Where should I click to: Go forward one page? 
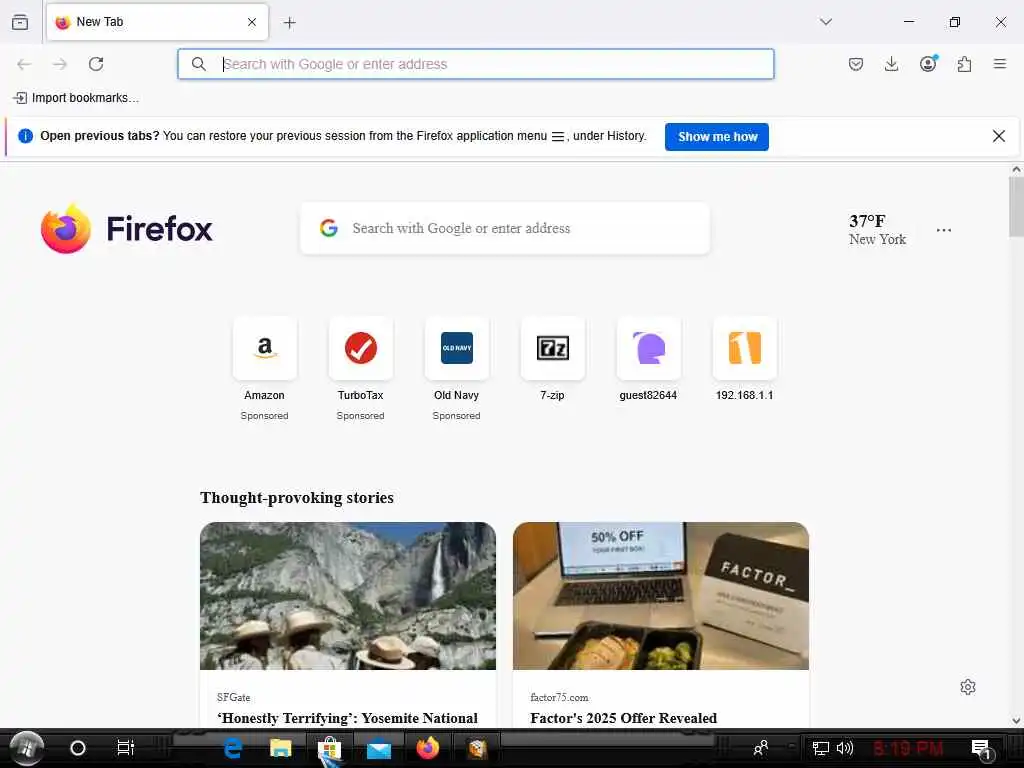(x=60, y=64)
